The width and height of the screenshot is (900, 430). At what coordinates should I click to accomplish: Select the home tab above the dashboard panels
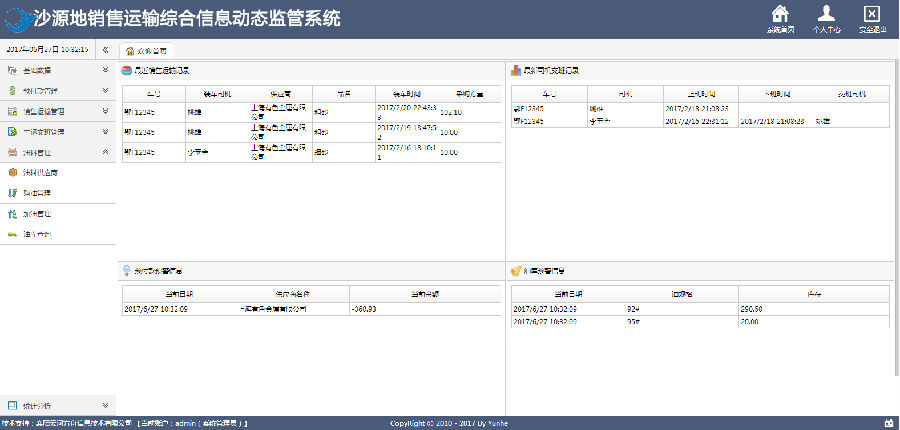(146, 51)
